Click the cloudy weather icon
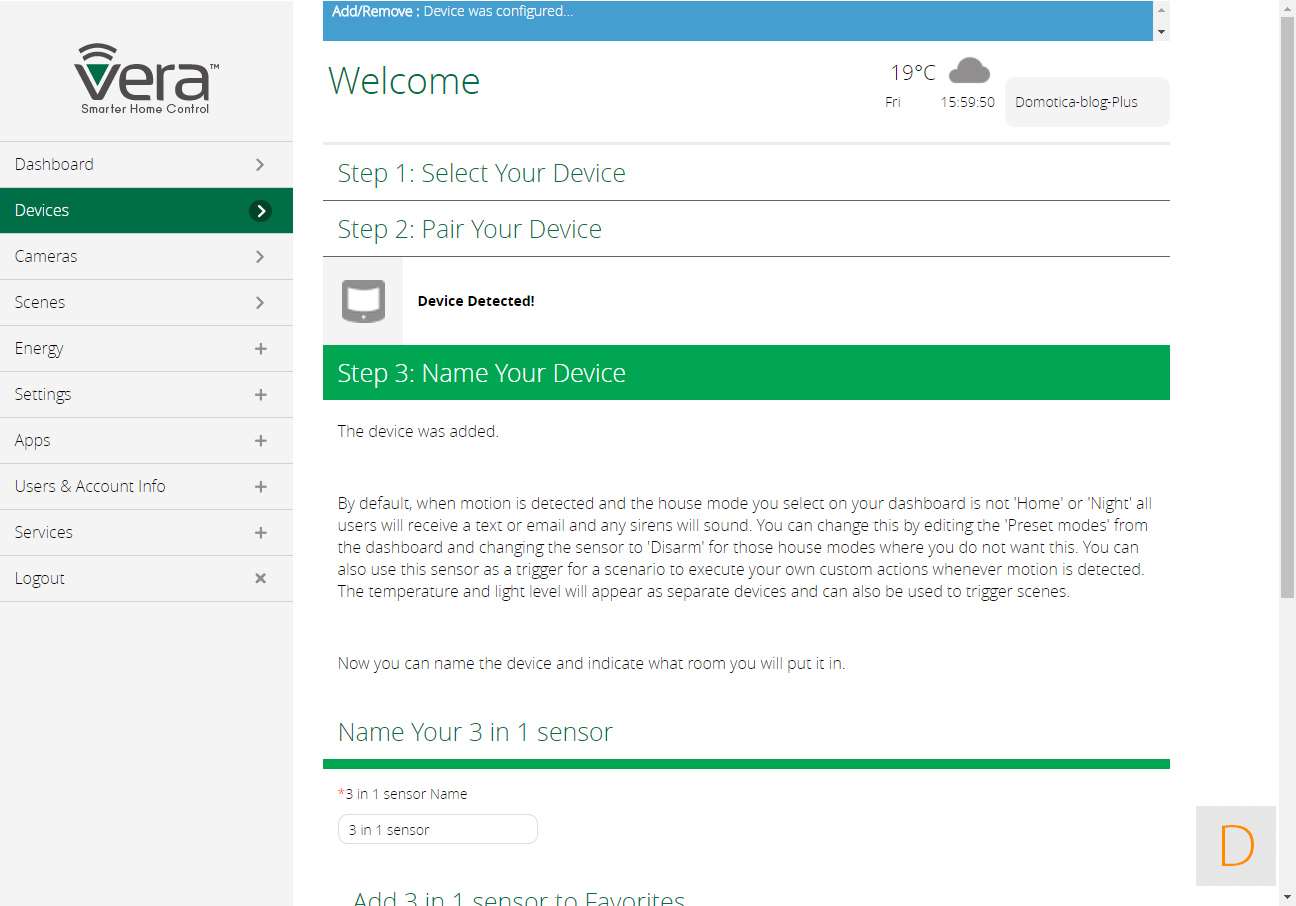 968,71
